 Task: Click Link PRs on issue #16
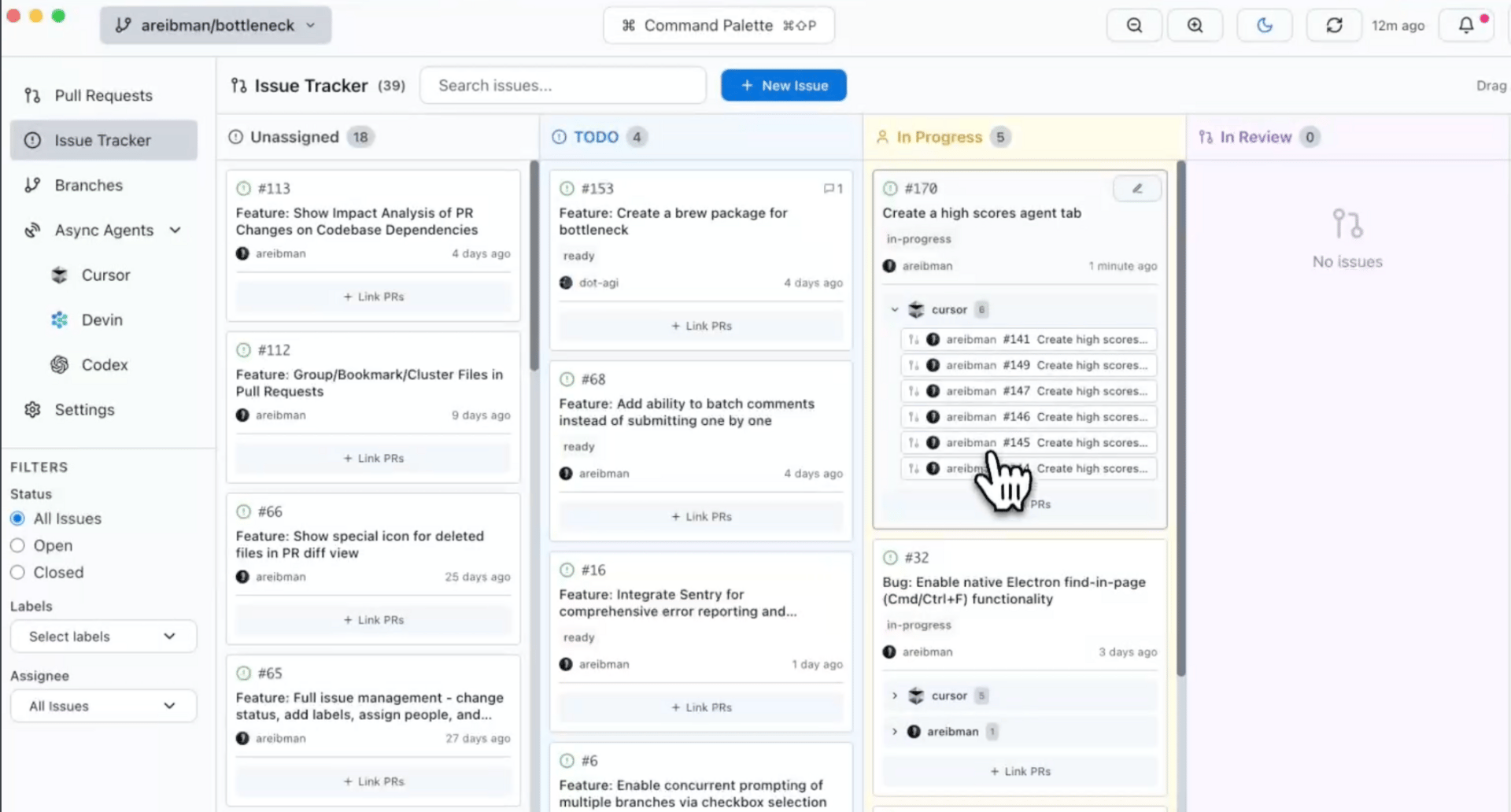click(700, 707)
